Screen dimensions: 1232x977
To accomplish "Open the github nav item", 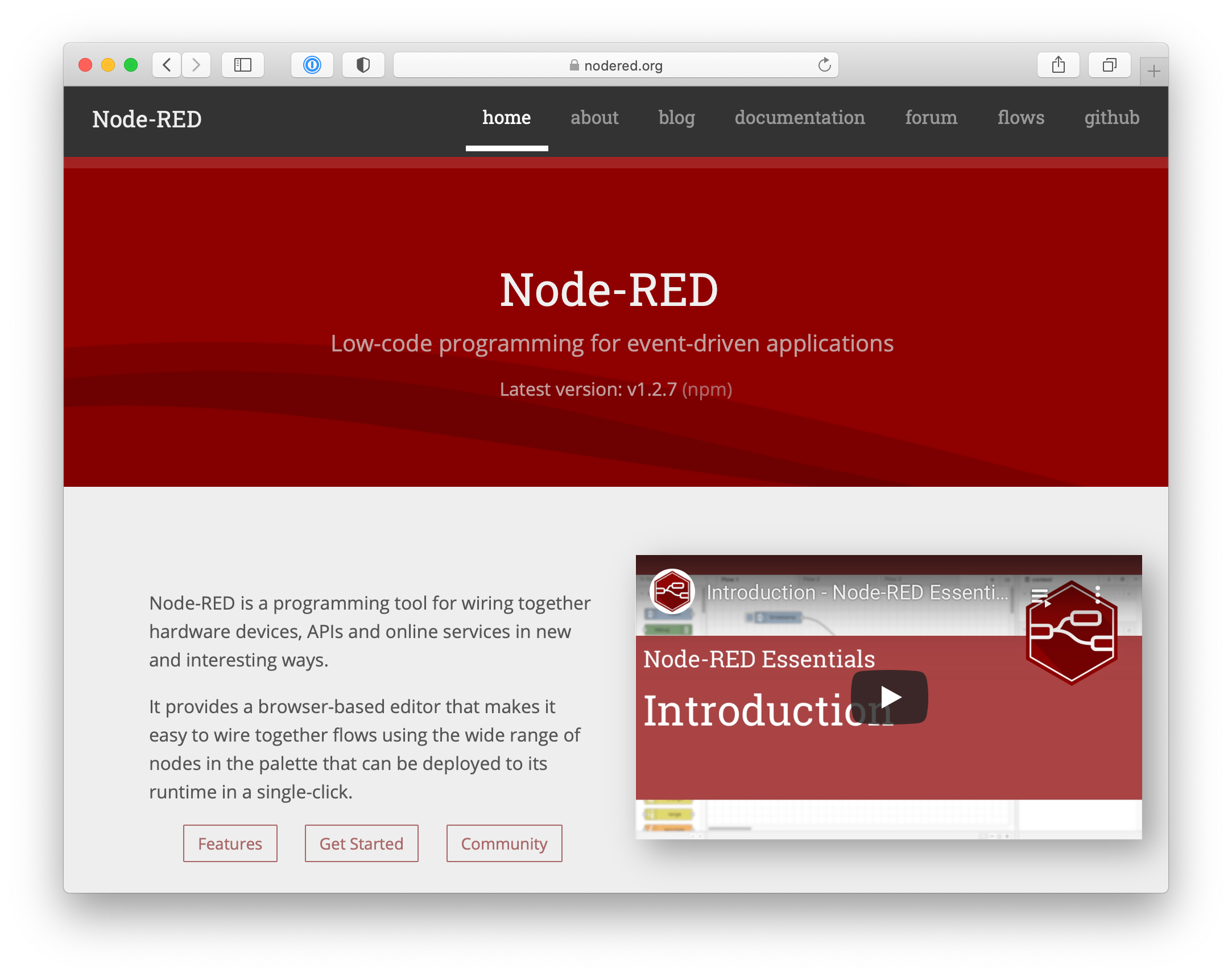I will click(1111, 118).
